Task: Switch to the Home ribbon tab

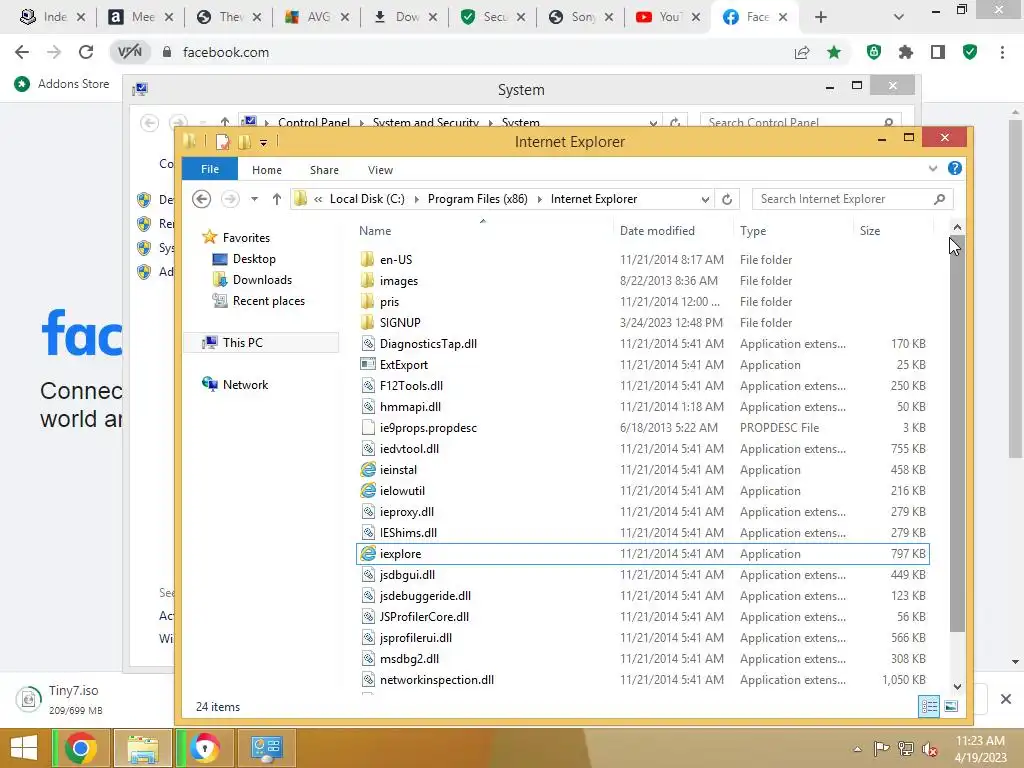Action: [266, 170]
